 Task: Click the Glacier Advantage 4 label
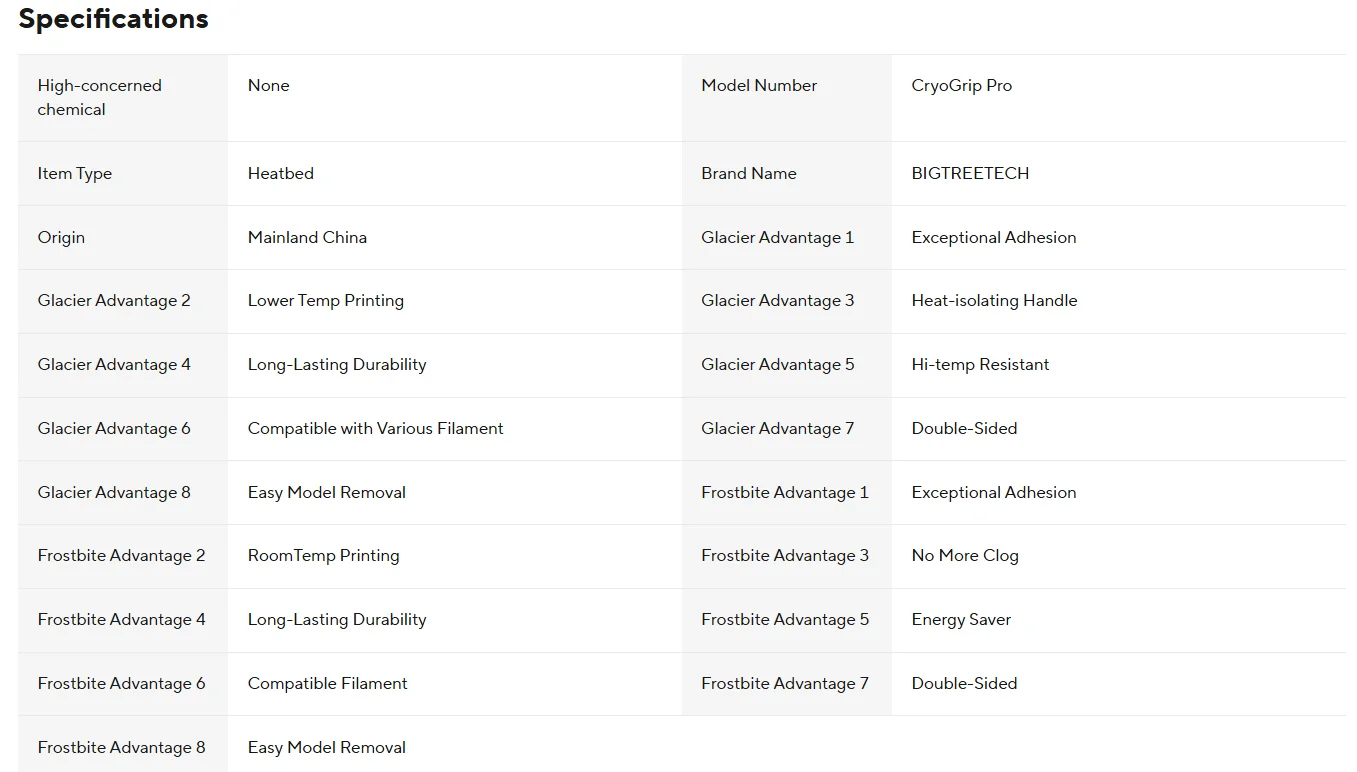114,365
